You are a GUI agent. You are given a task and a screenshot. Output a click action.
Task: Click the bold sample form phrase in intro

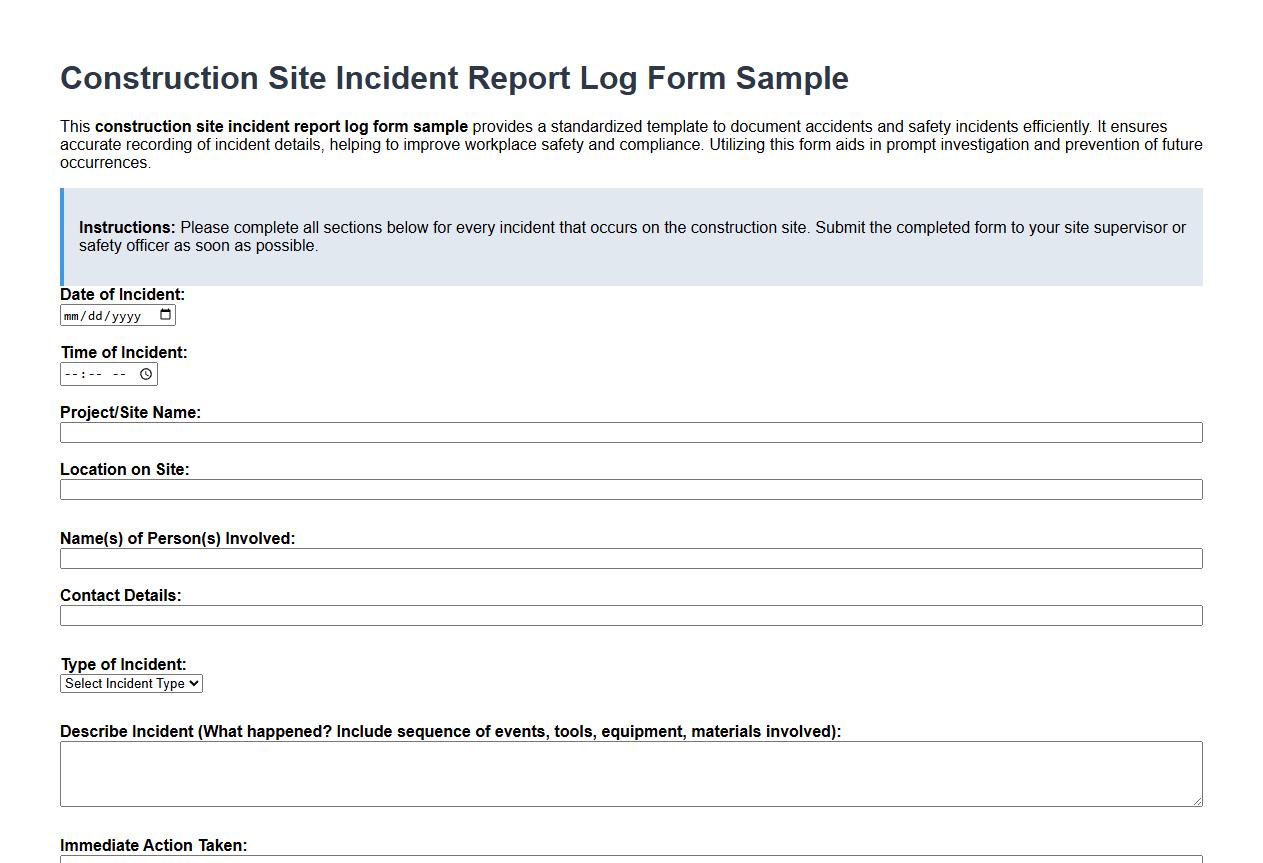pos(281,126)
